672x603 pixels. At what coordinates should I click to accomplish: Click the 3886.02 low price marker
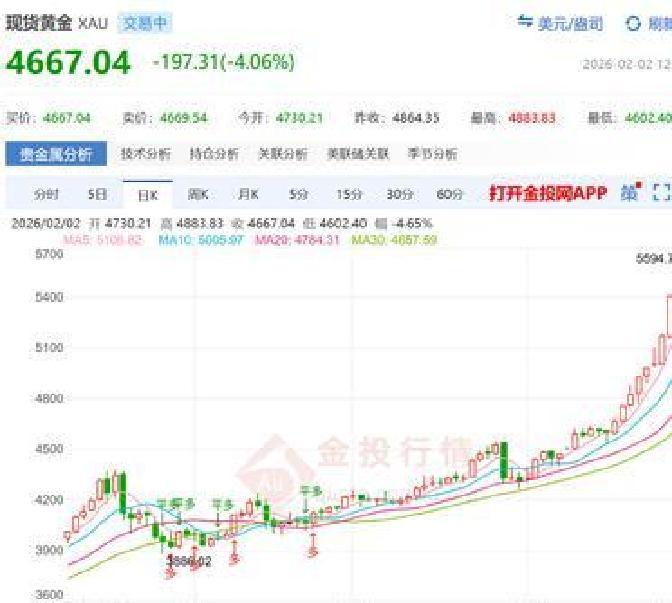point(189,561)
